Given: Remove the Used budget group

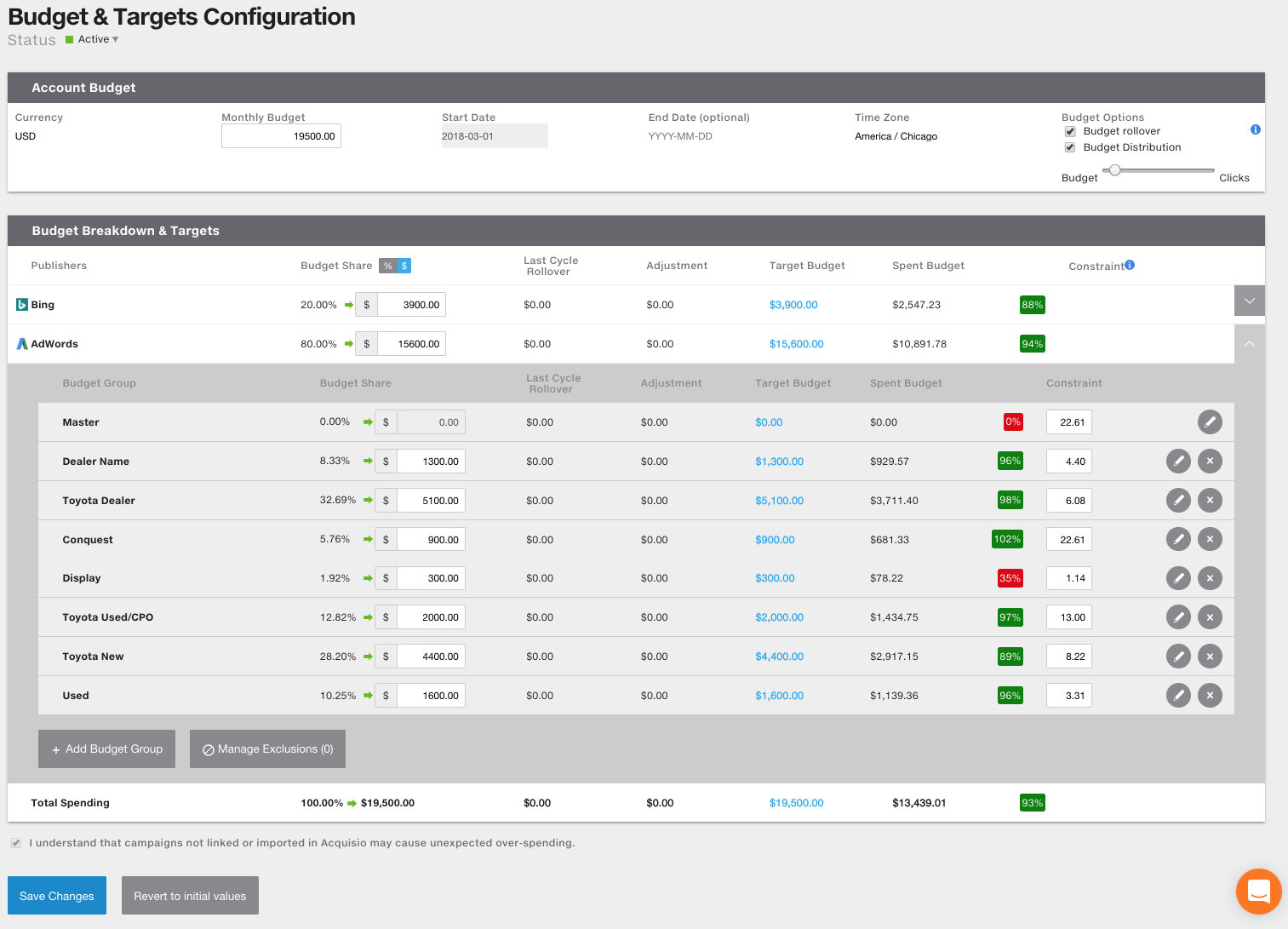Looking at the screenshot, I should [1210, 696].
